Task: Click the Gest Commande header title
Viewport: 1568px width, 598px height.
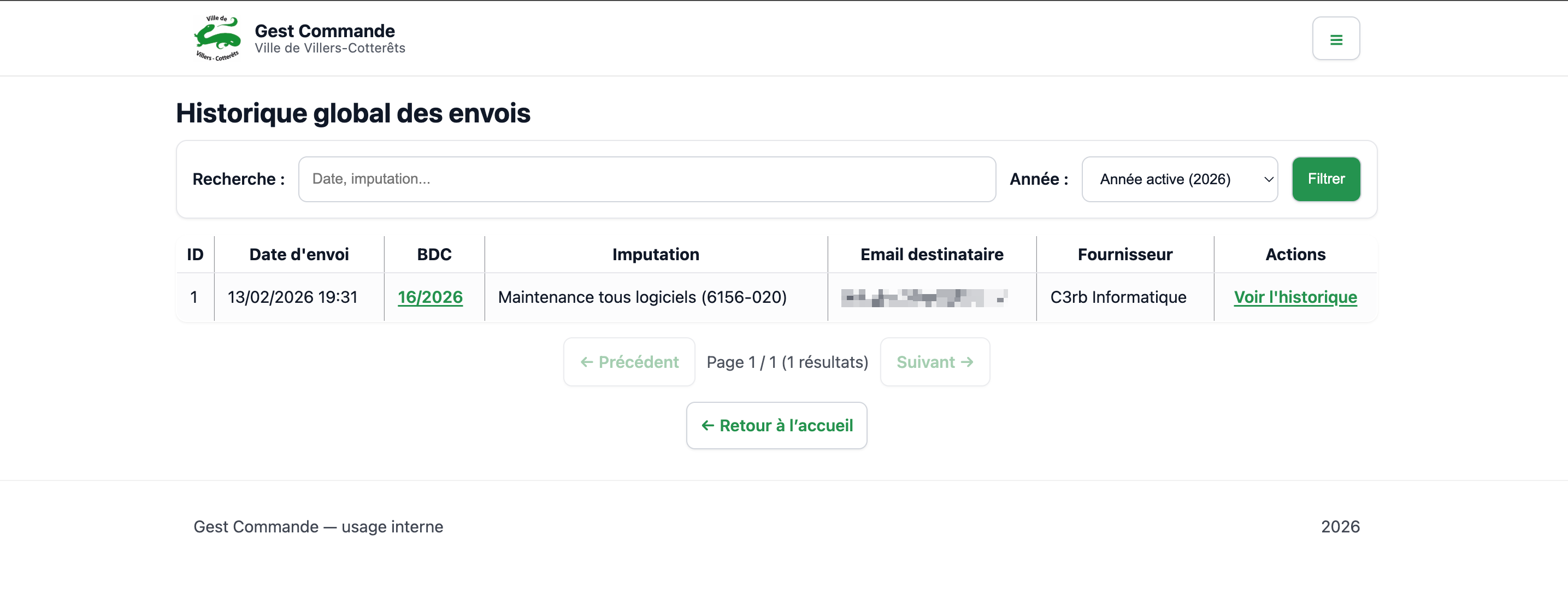Action: [x=325, y=31]
